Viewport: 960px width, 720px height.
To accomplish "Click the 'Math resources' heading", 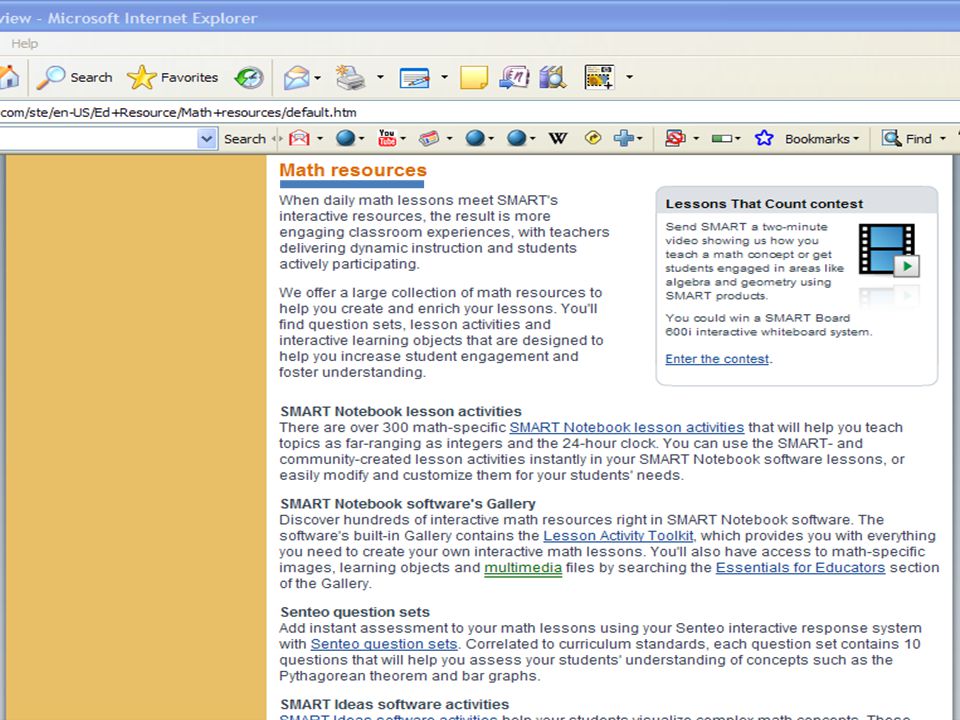I will coord(353,170).
